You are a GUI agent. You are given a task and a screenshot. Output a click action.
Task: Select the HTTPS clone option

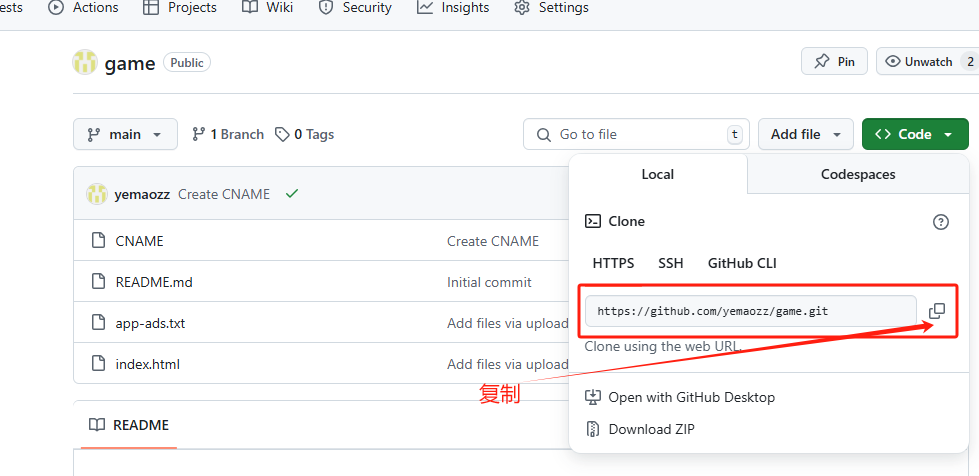[x=613, y=263]
